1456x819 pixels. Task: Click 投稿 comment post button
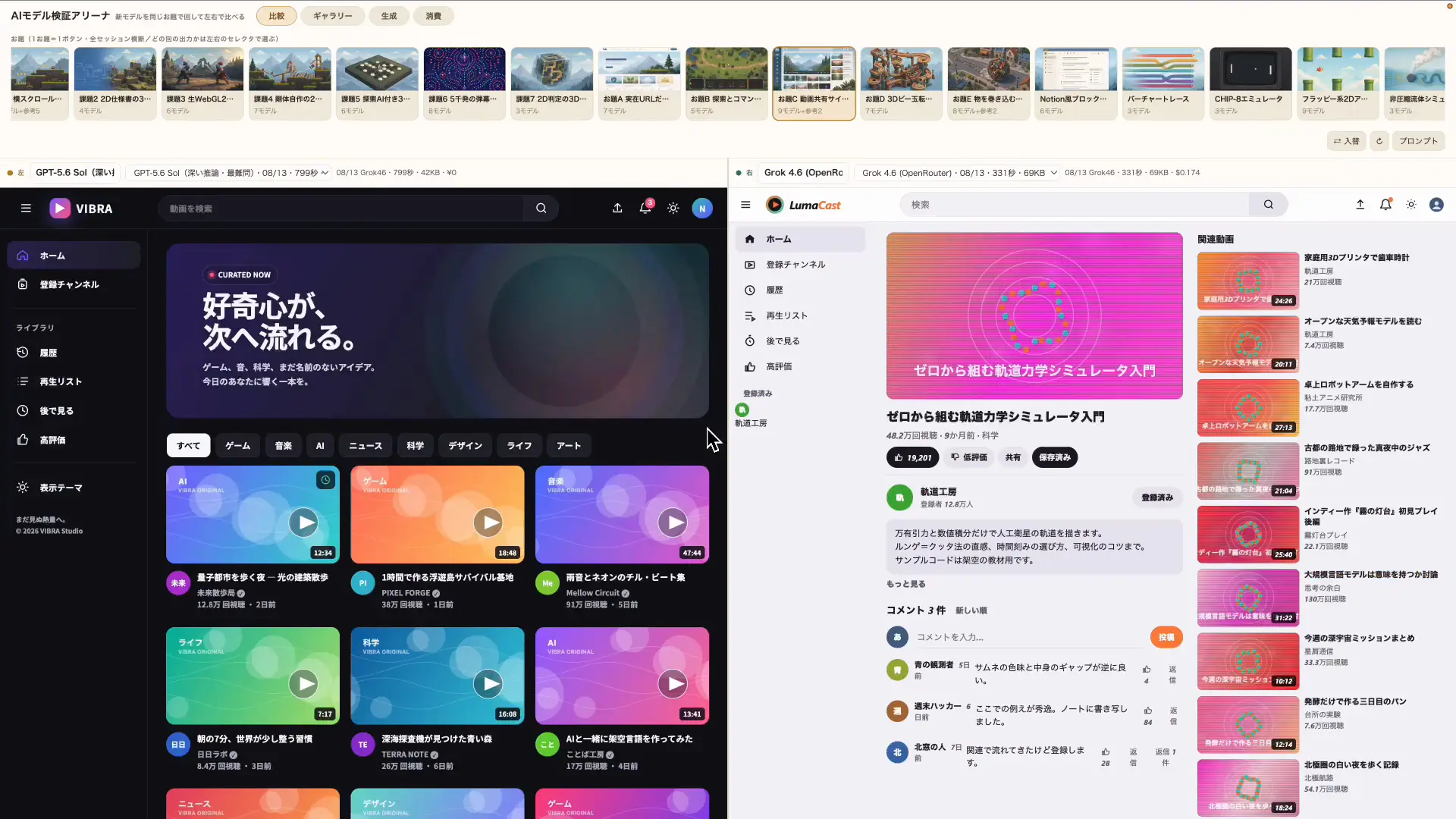pyautogui.click(x=1166, y=637)
